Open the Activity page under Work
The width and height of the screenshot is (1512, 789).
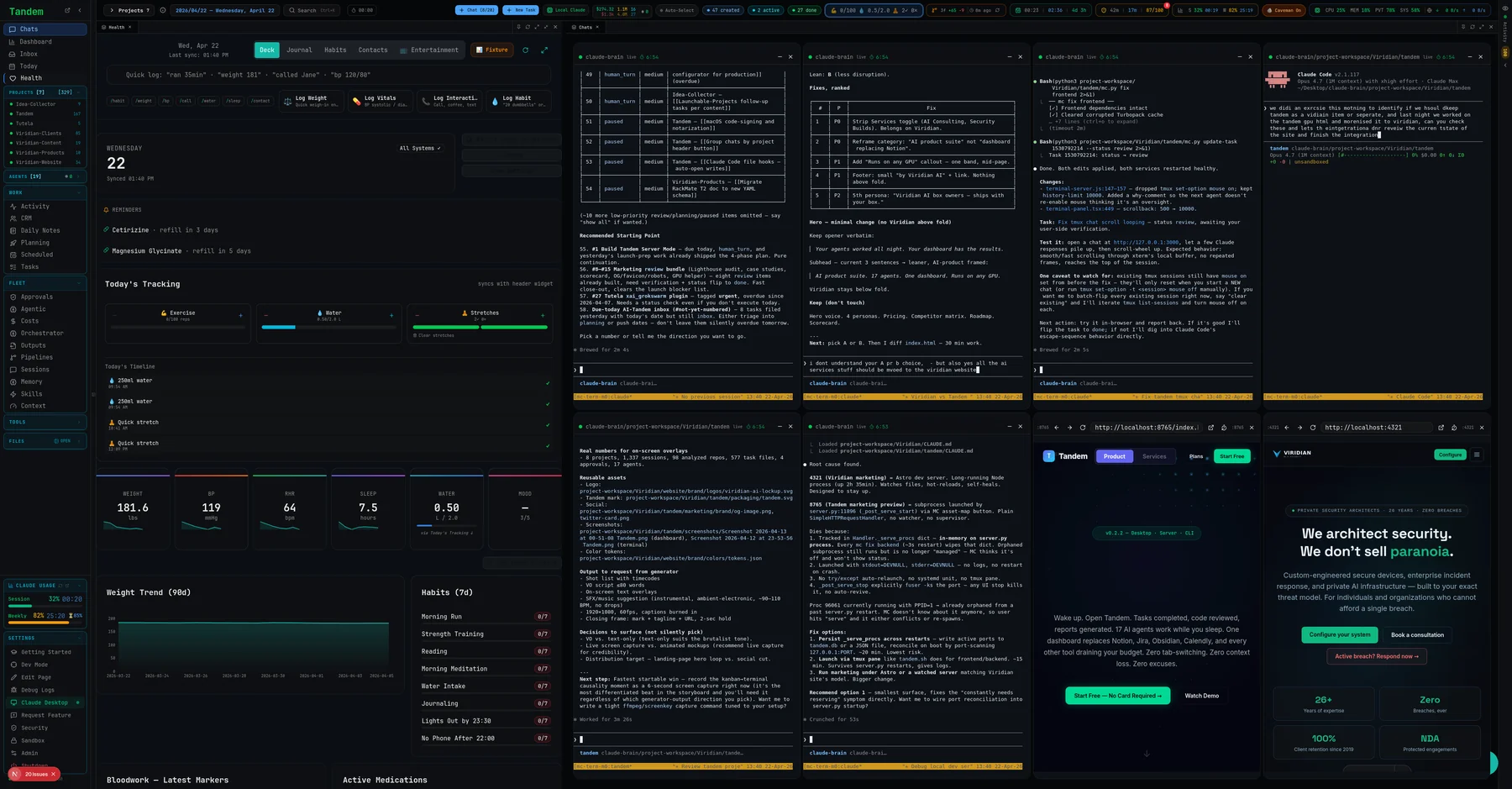[45, 206]
